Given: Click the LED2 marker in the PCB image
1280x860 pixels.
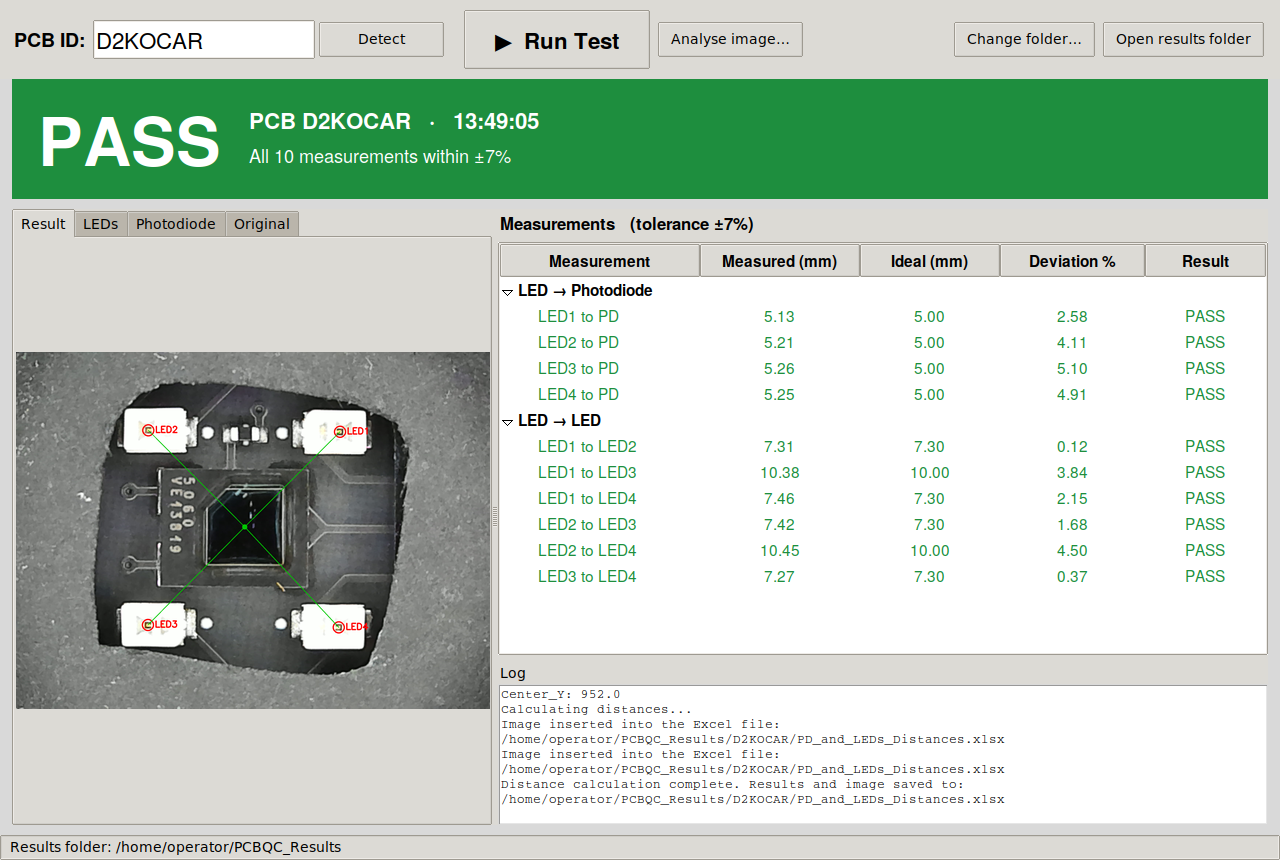Looking at the screenshot, I should pyautogui.click(x=147, y=430).
